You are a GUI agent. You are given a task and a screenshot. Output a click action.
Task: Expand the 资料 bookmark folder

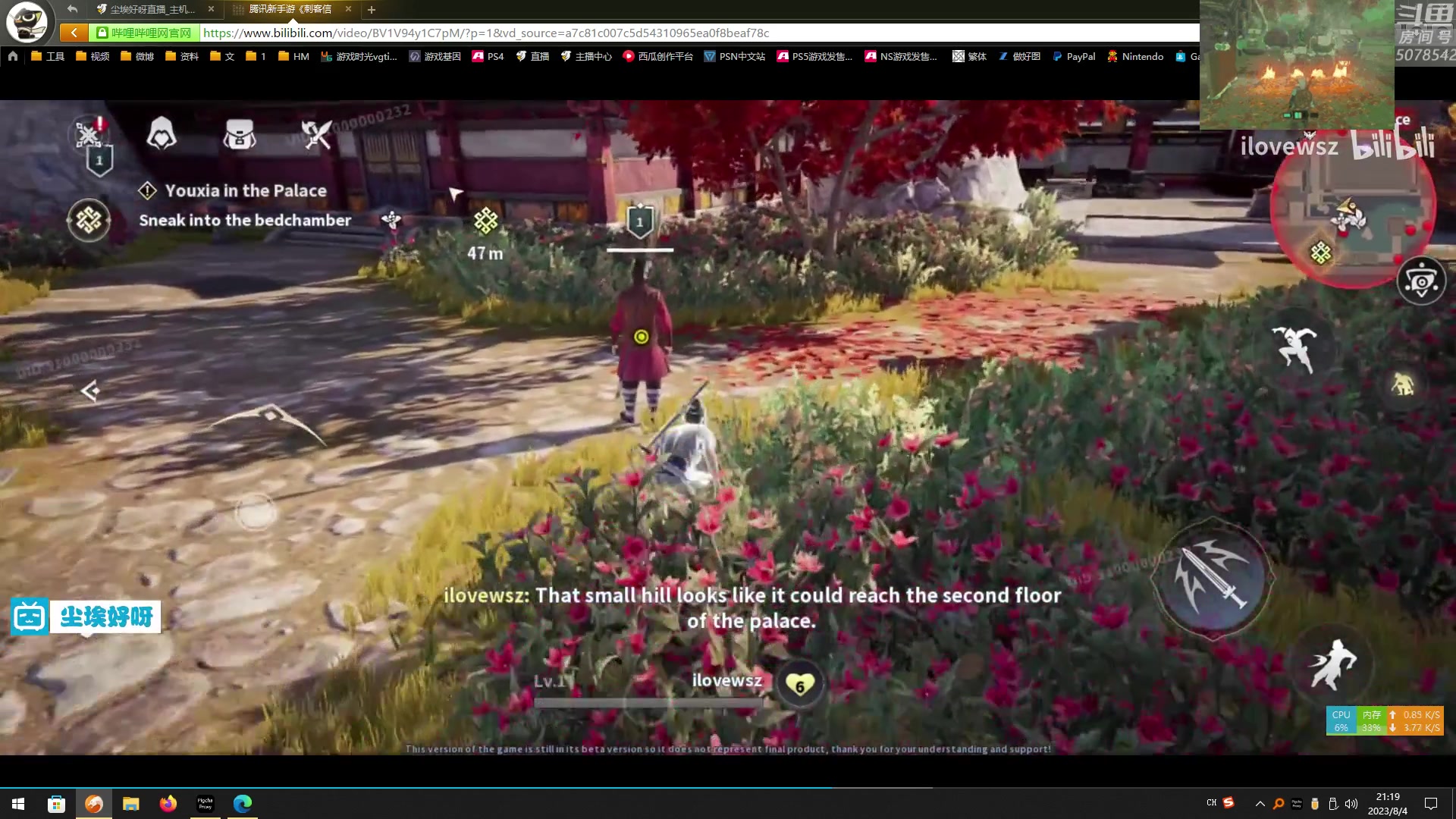(x=182, y=56)
